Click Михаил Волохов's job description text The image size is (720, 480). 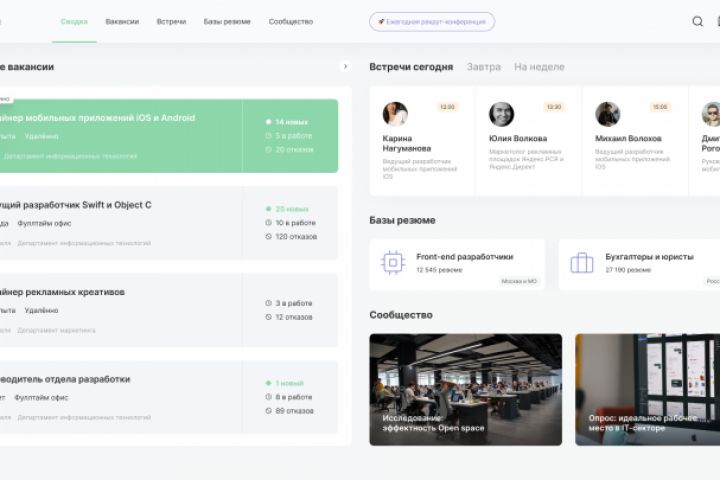[x=632, y=159]
